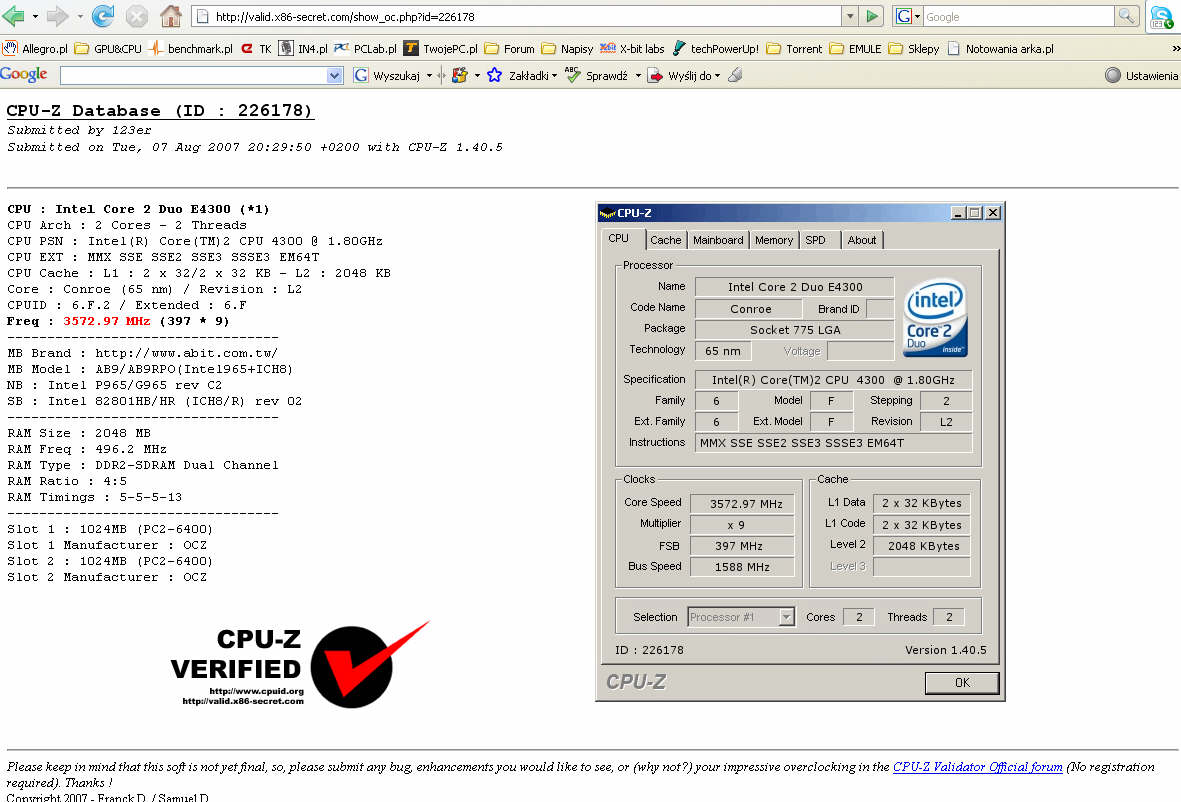Reload the page with the blue refresh icon

point(102,16)
